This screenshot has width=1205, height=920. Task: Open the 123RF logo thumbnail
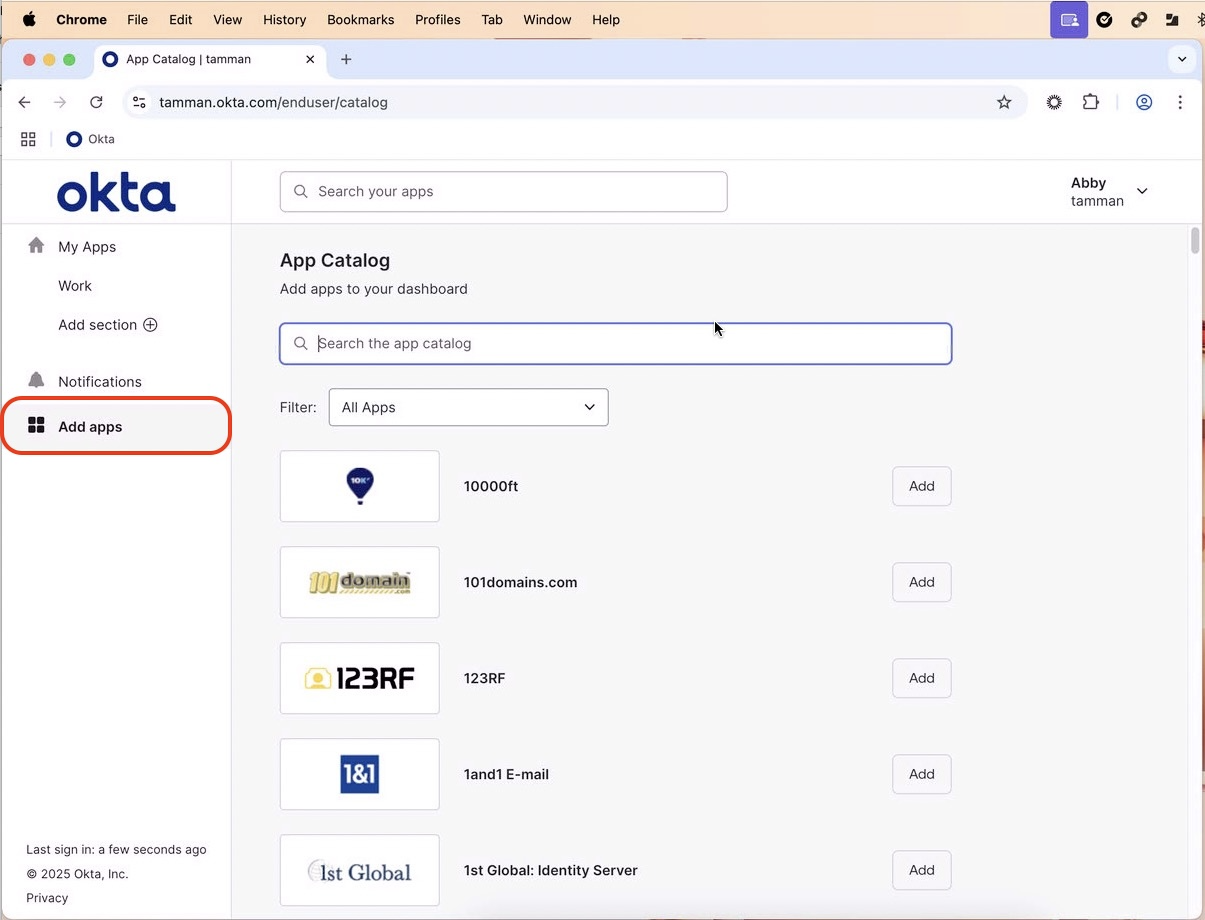click(360, 678)
